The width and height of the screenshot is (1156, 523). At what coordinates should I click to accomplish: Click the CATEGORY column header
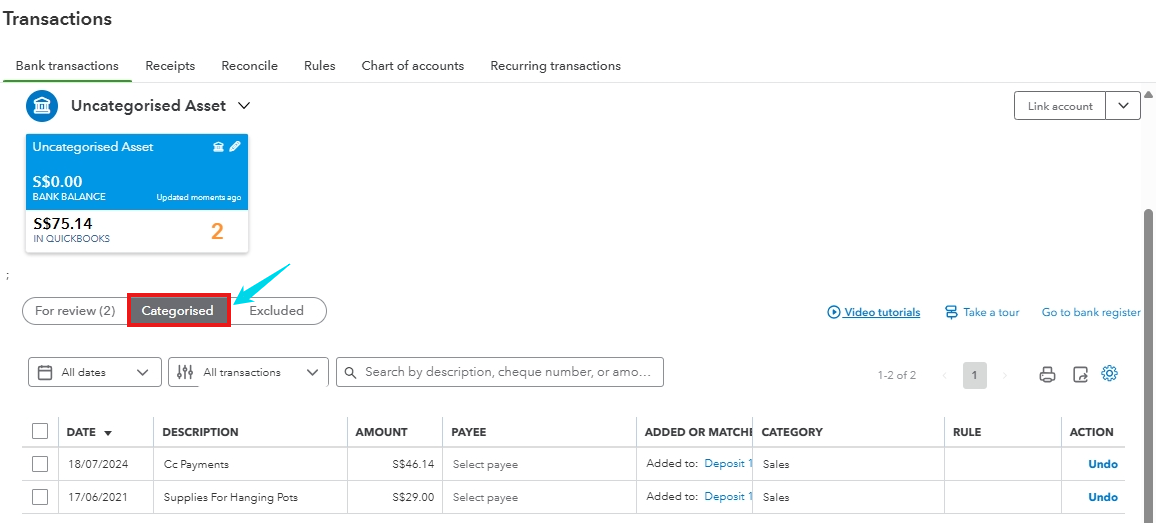pyautogui.click(x=792, y=432)
